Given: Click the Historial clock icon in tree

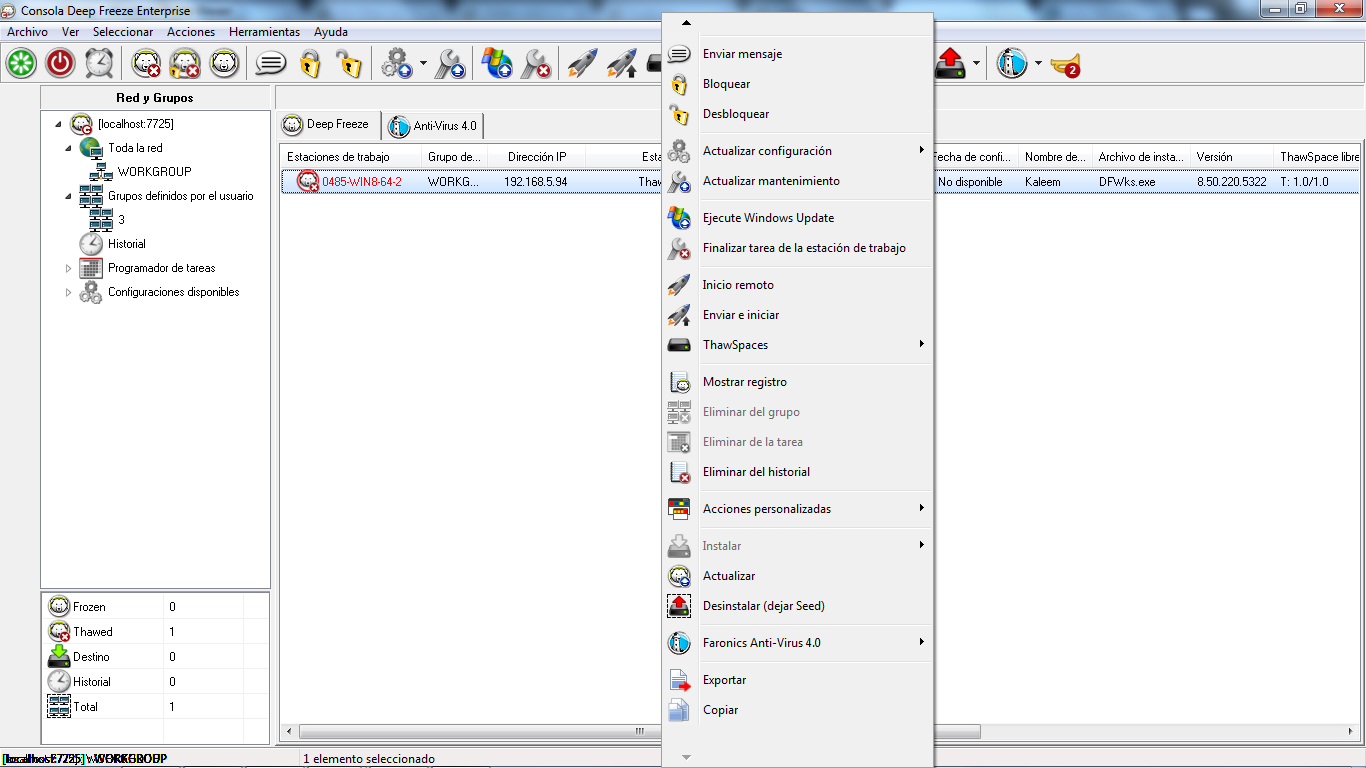Looking at the screenshot, I should (91, 244).
